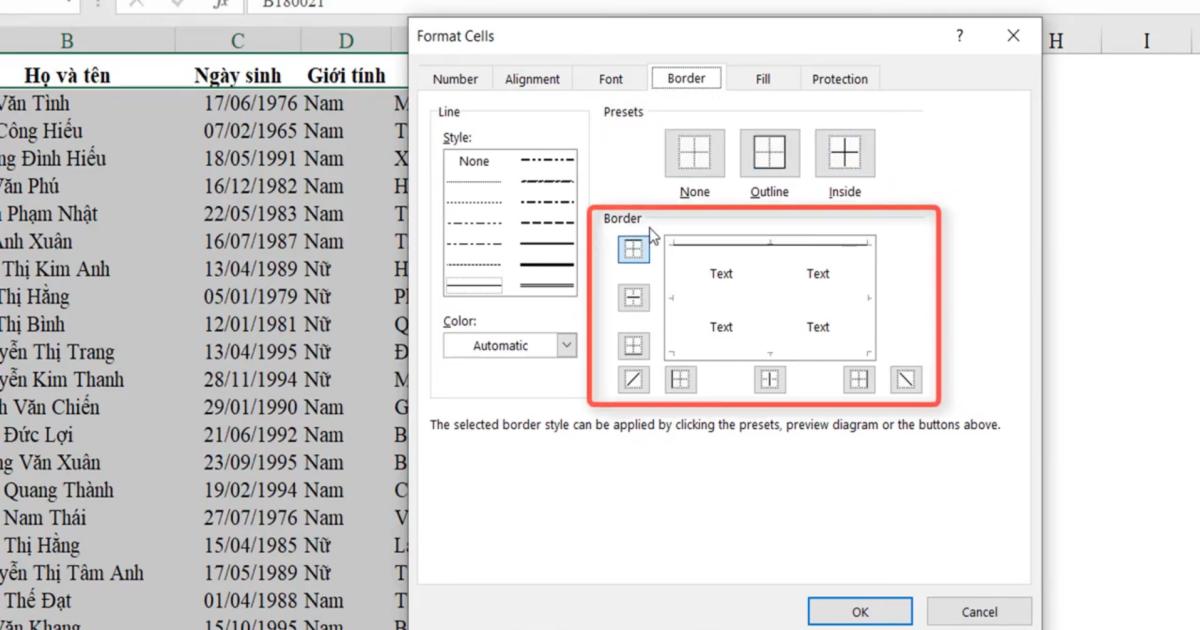The width and height of the screenshot is (1200, 630).
Task: Switch to the Protection tab
Action: point(840,78)
